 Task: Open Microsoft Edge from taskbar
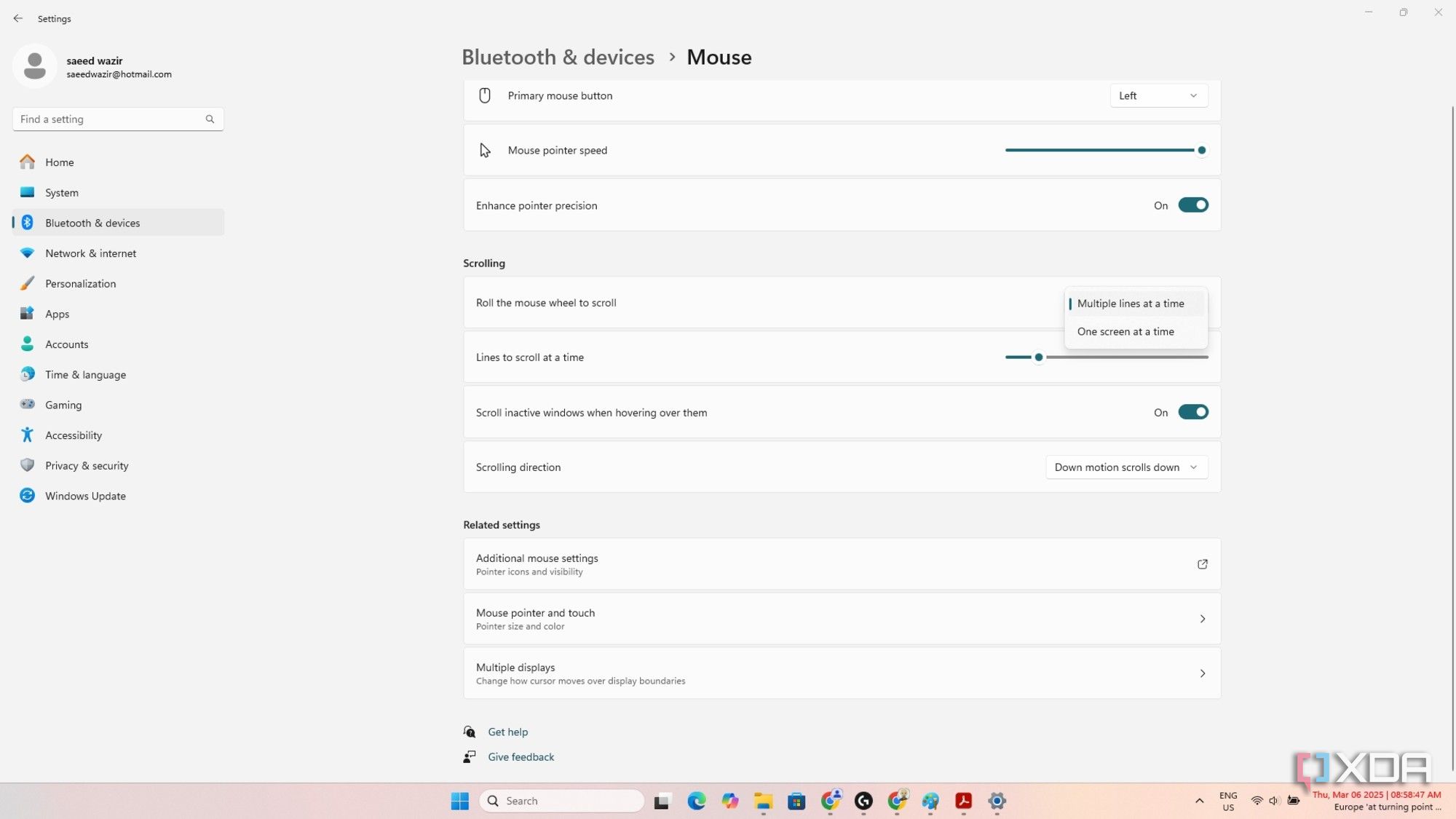tap(697, 801)
